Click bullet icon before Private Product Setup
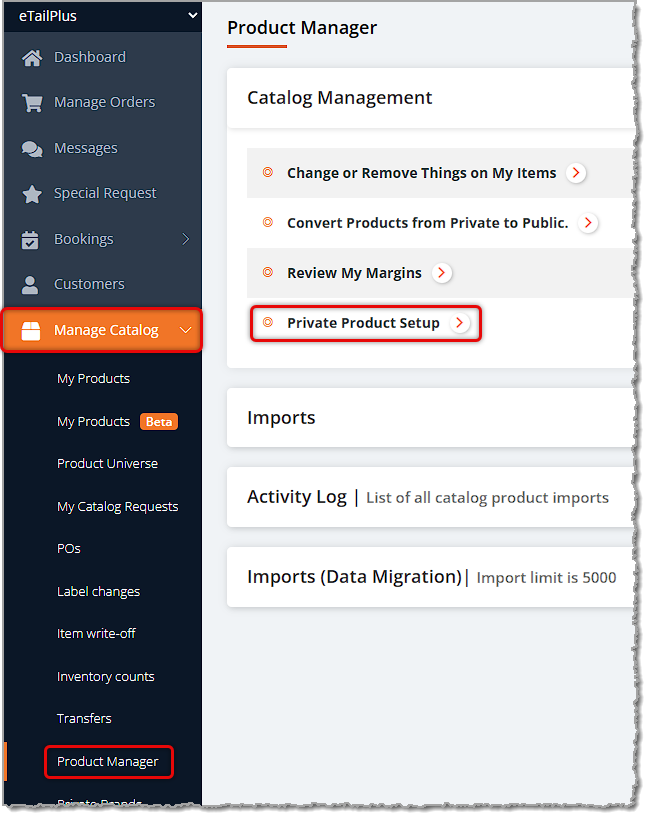650x820 pixels. (268, 322)
